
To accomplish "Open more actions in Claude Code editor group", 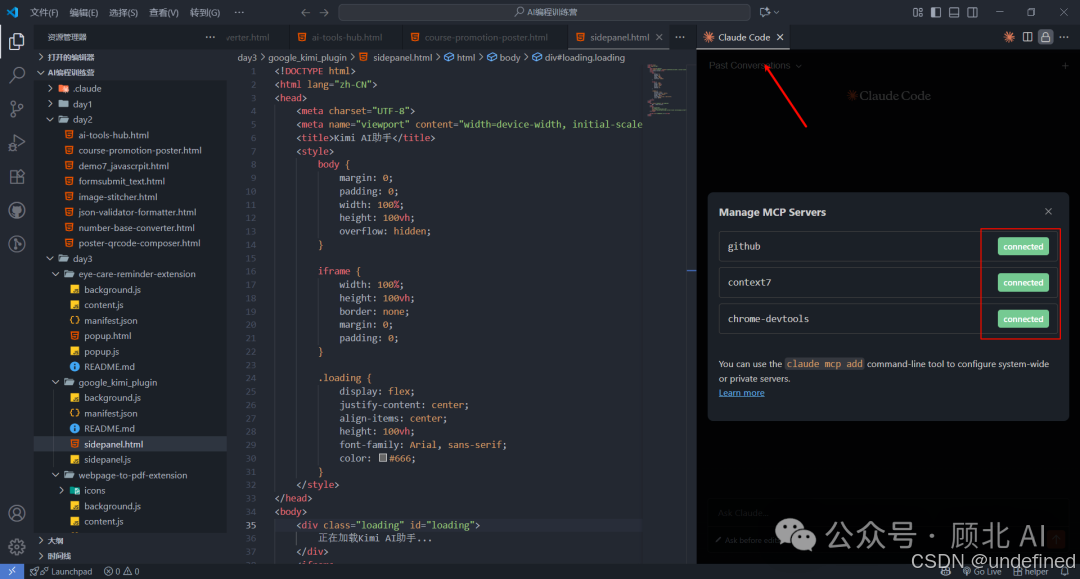I will pos(1064,37).
